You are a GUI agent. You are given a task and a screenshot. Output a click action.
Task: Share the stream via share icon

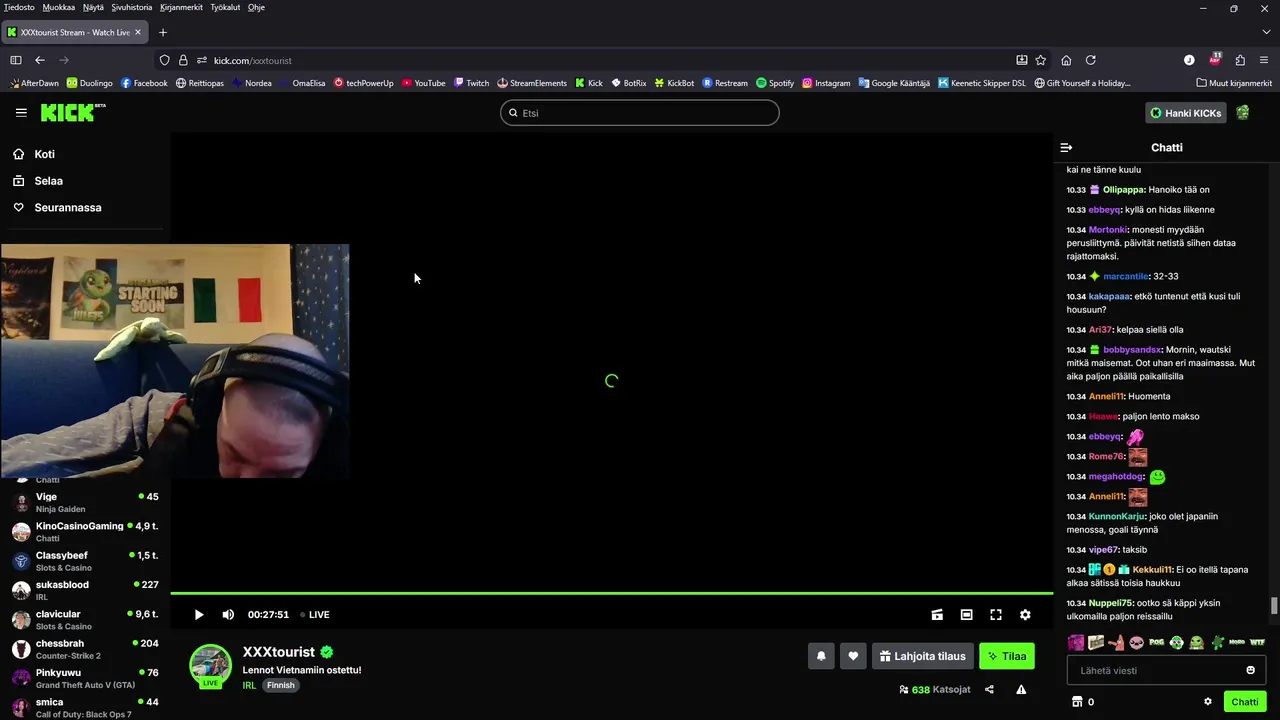point(989,689)
